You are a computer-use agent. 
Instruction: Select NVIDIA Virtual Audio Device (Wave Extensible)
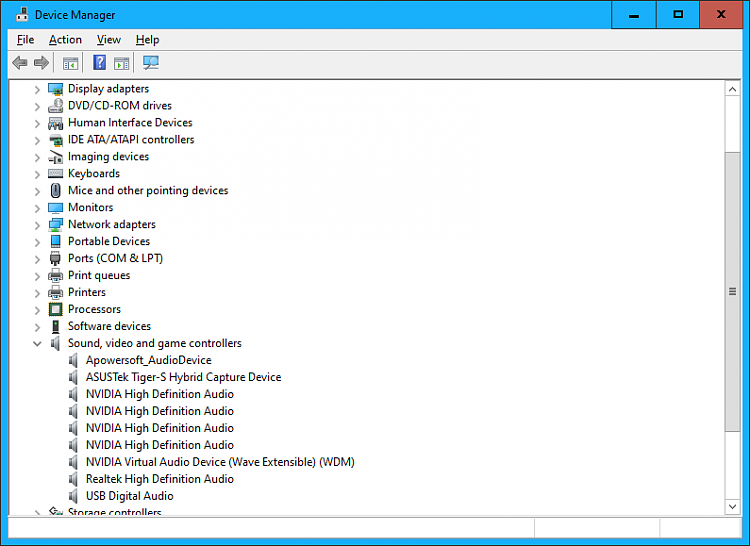pyautogui.click(x=220, y=462)
